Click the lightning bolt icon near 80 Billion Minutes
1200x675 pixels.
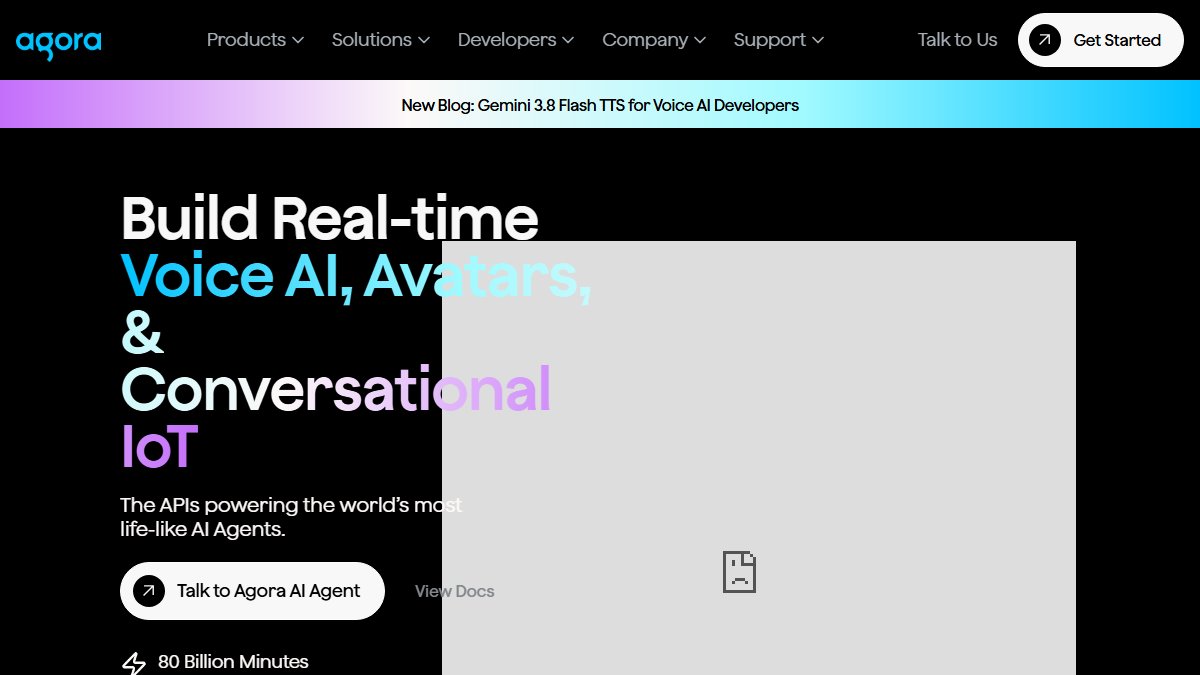tap(133, 663)
